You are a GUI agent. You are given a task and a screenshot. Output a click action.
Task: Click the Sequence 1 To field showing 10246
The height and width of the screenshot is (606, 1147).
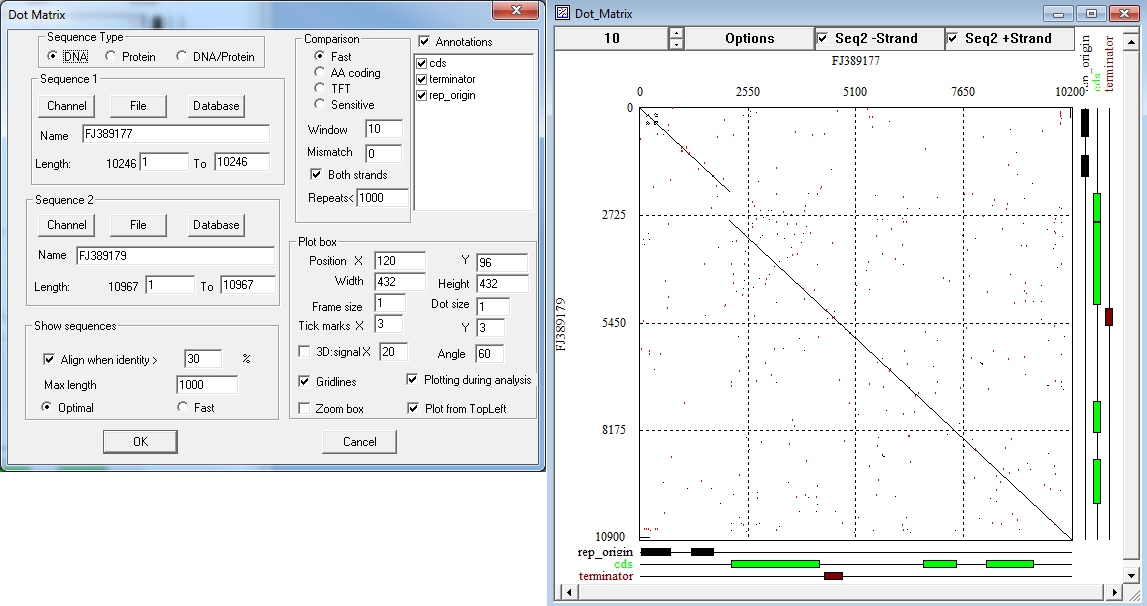pos(242,162)
